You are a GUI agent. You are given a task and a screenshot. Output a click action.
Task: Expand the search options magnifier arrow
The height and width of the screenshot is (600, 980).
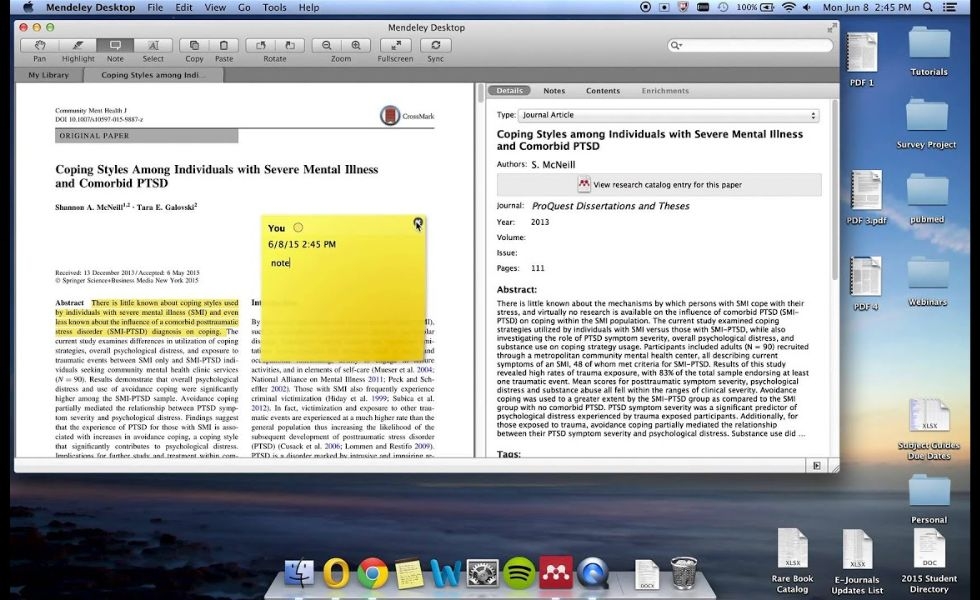pos(676,45)
